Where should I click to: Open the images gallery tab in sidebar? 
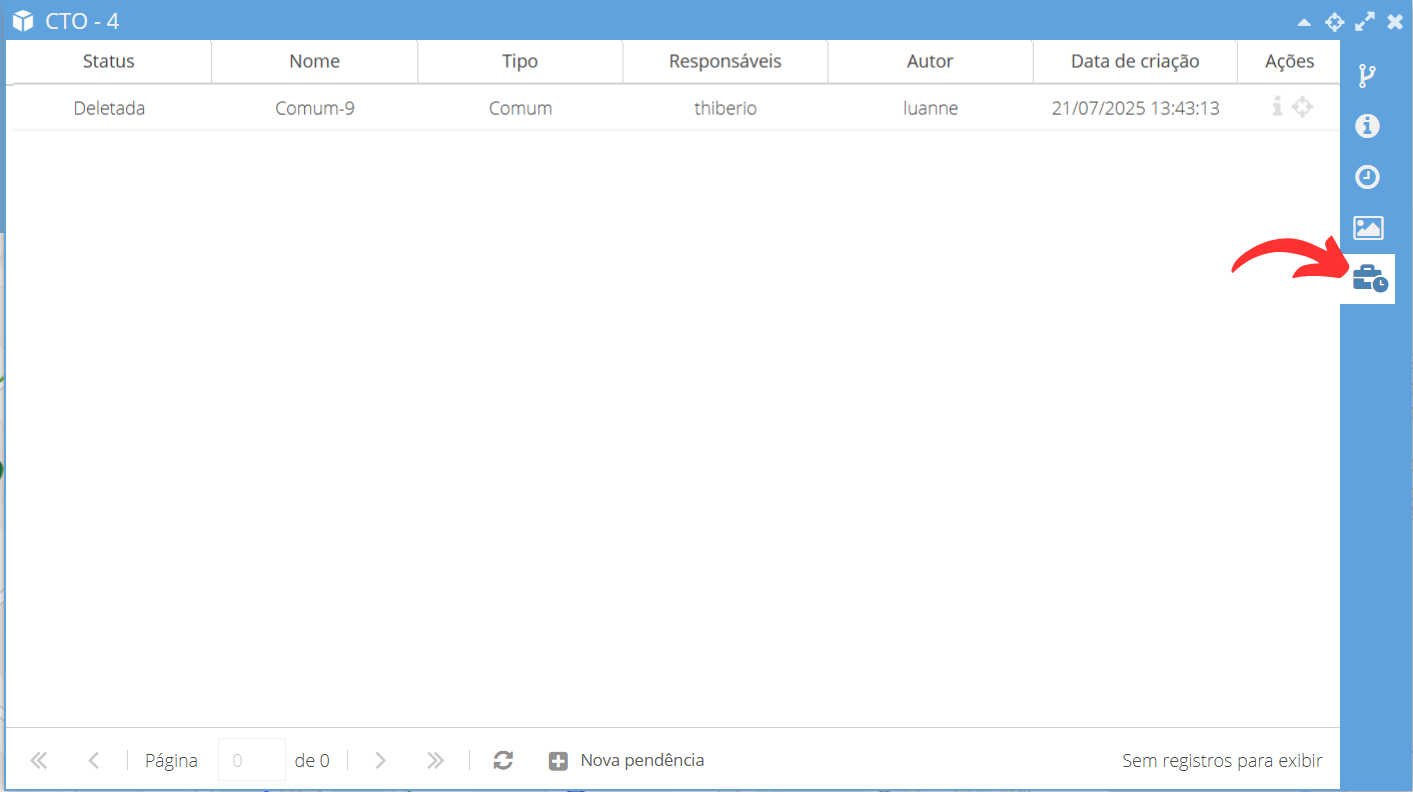pos(1367,228)
